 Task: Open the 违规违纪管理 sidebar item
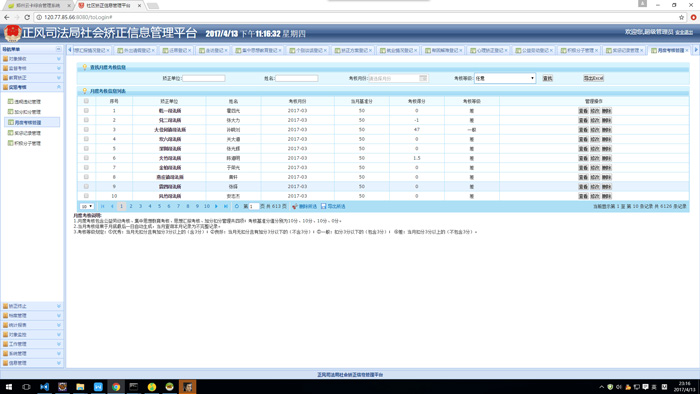[24, 102]
